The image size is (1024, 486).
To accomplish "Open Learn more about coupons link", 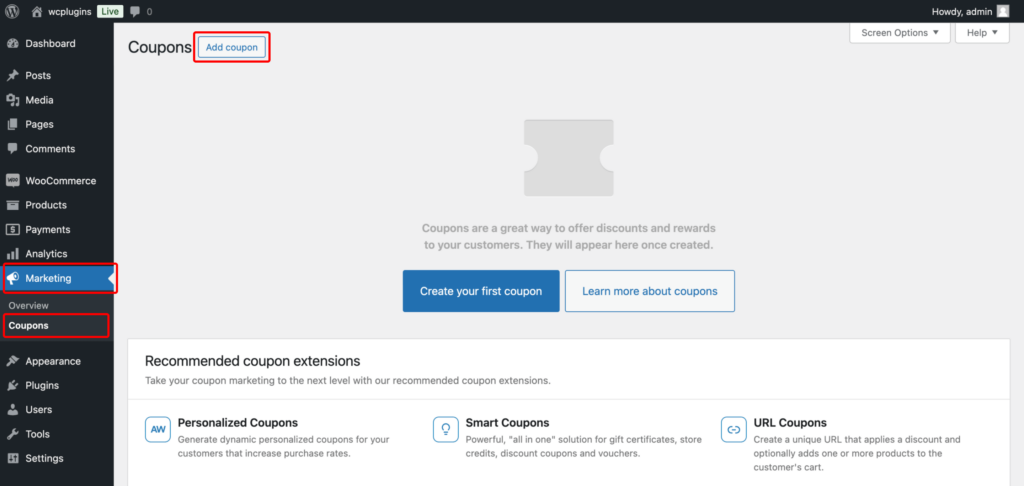I will pyautogui.click(x=650, y=291).
